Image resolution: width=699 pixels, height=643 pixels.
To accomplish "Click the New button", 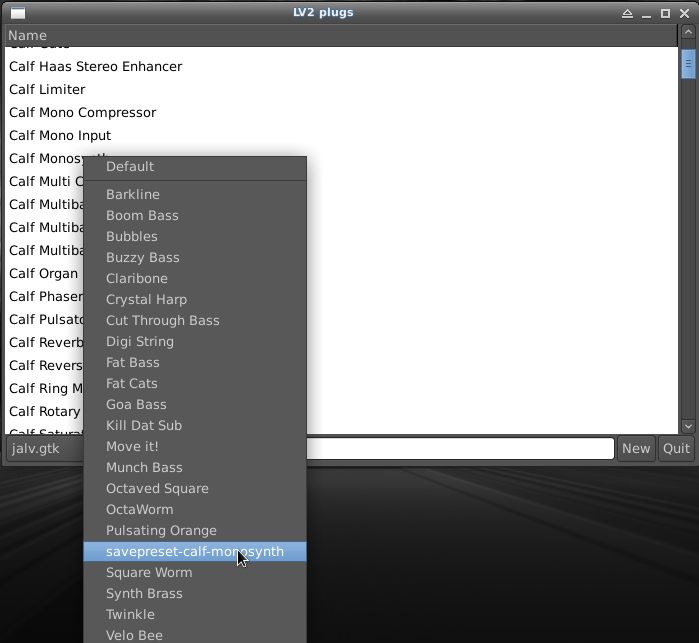I will tap(636, 449).
